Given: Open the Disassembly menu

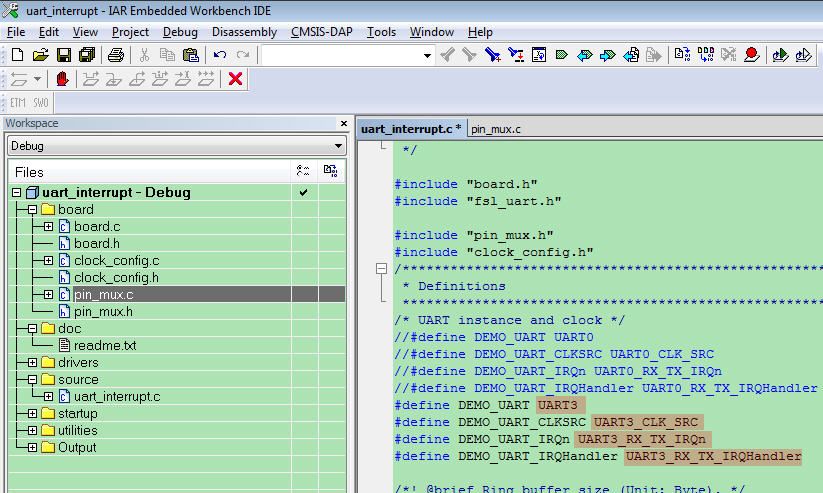Looking at the screenshot, I should click(x=244, y=32).
